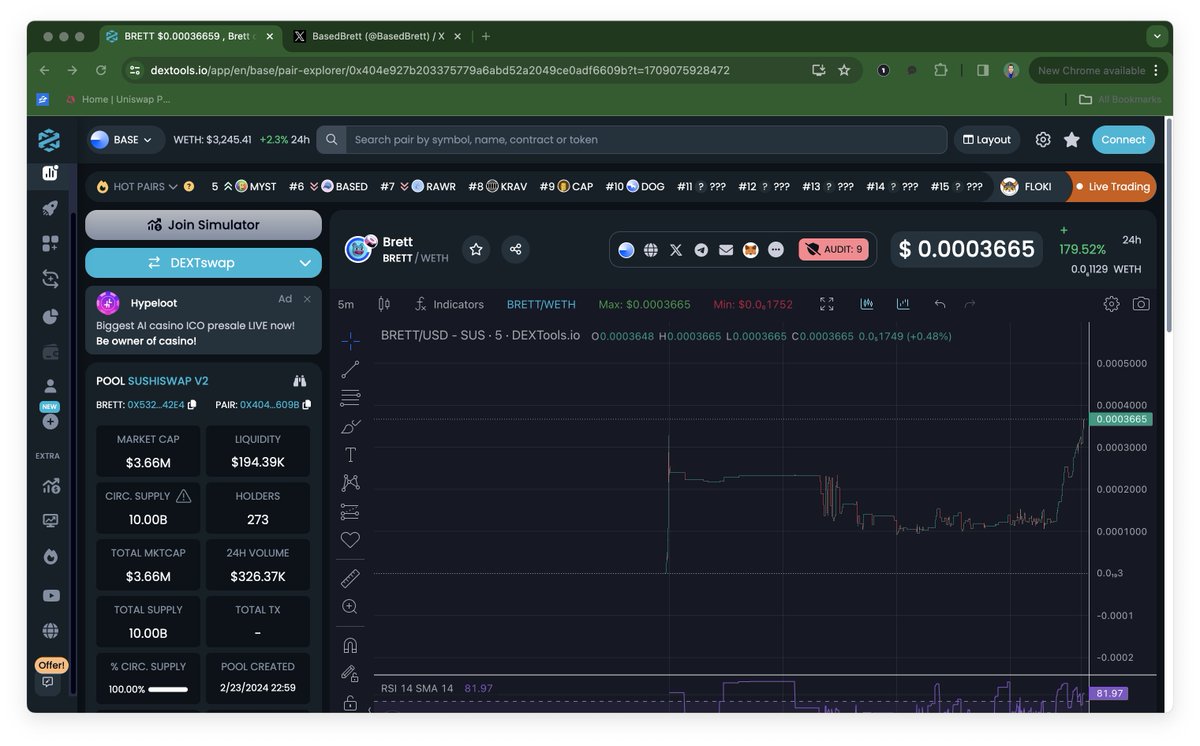Toggle stay in drawing mode pencil-lock
Viewport: 1200px width, 746px height.
(x=350, y=674)
